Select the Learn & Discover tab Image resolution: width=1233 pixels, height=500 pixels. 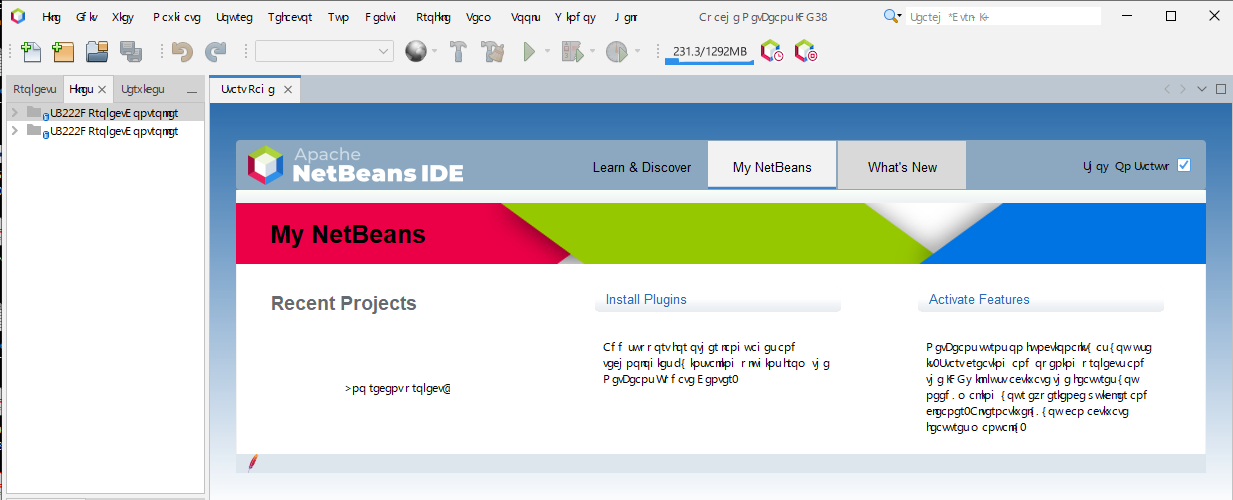(x=642, y=167)
